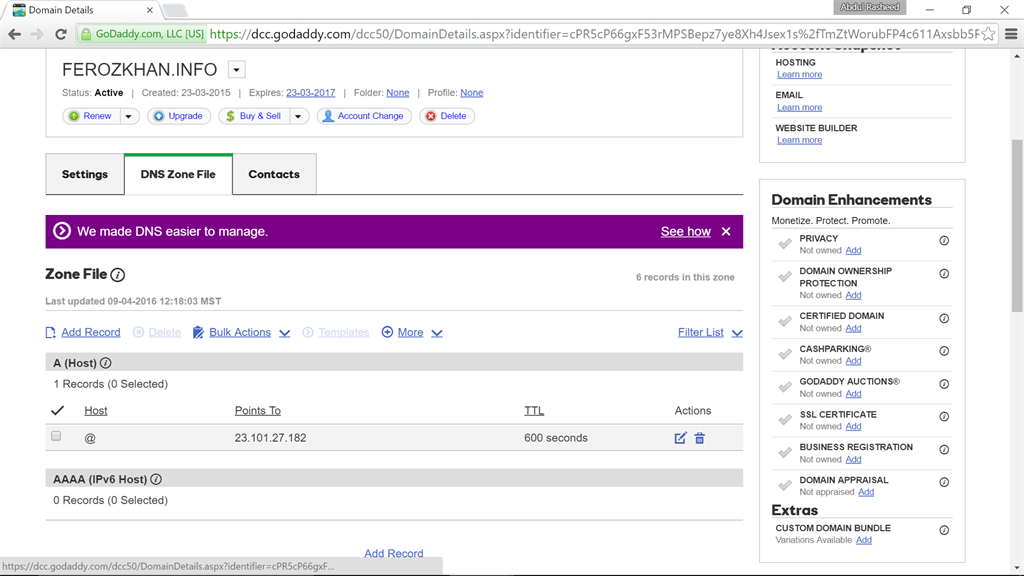Click the info icon for Privacy

tap(944, 240)
